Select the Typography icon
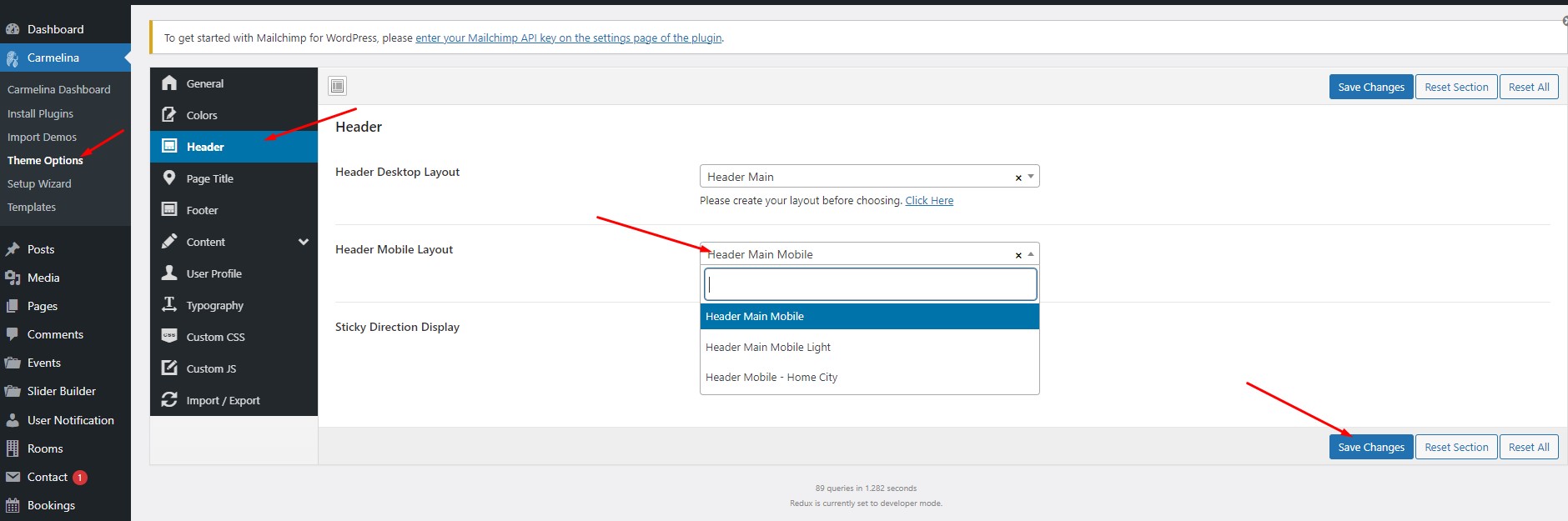 (x=169, y=304)
